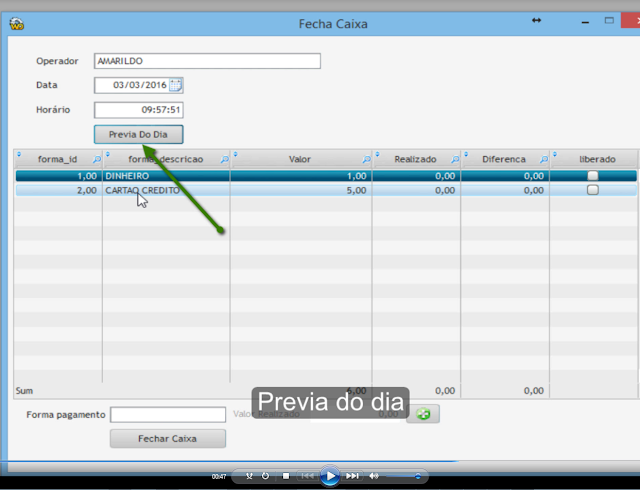The width and height of the screenshot is (640, 490).
Task: Click Realizado 0,00 in CARTAO CREDITO row
Action: [416, 190]
